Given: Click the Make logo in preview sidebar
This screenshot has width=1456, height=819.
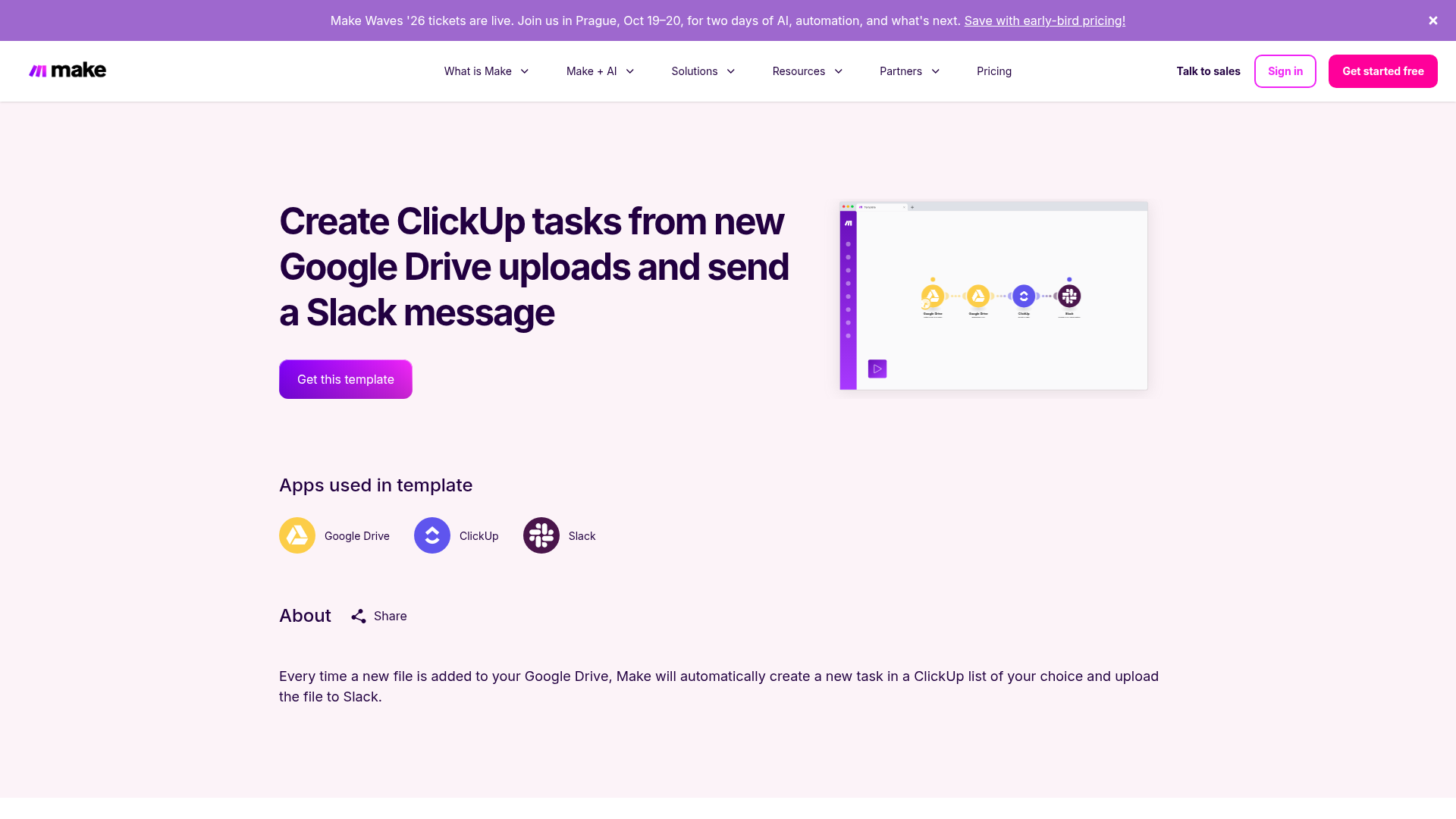Looking at the screenshot, I should tap(849, 223).
